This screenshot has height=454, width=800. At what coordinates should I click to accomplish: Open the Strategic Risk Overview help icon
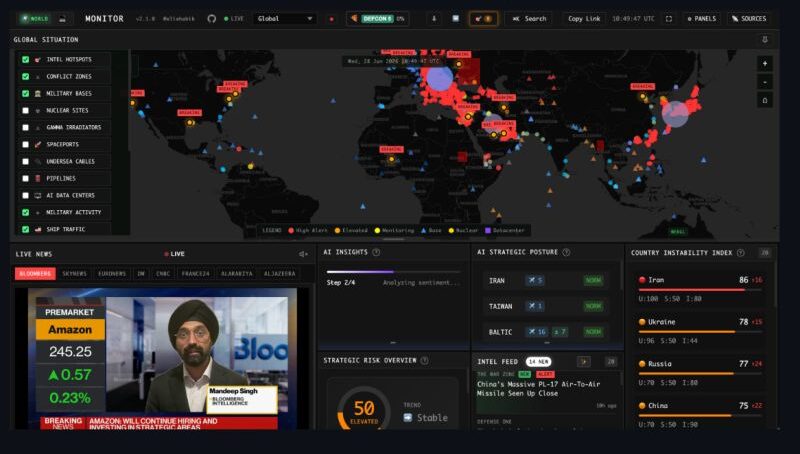pyautogui.click(x=424, y=361)
